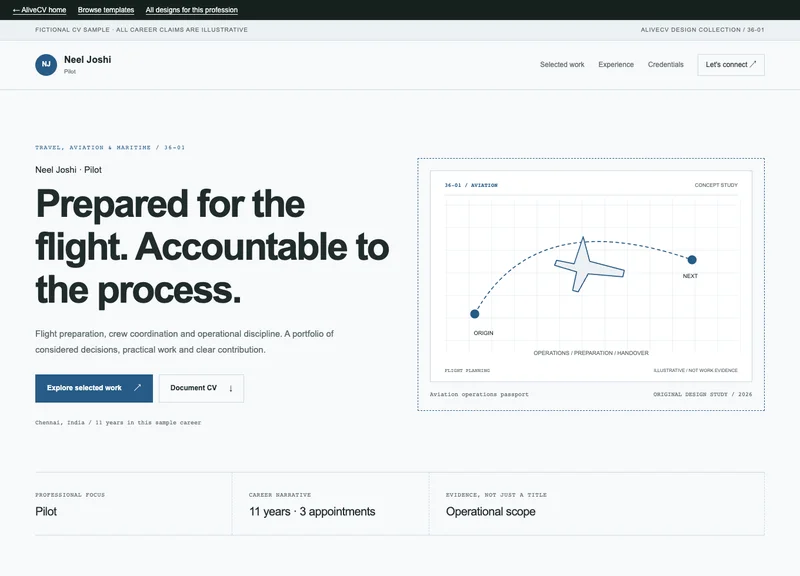Click 'ILLUSTRATIVE / NOT WORK EVIDENCE' label
Viewport: 800px width, 576px height.
coord(695,370)
